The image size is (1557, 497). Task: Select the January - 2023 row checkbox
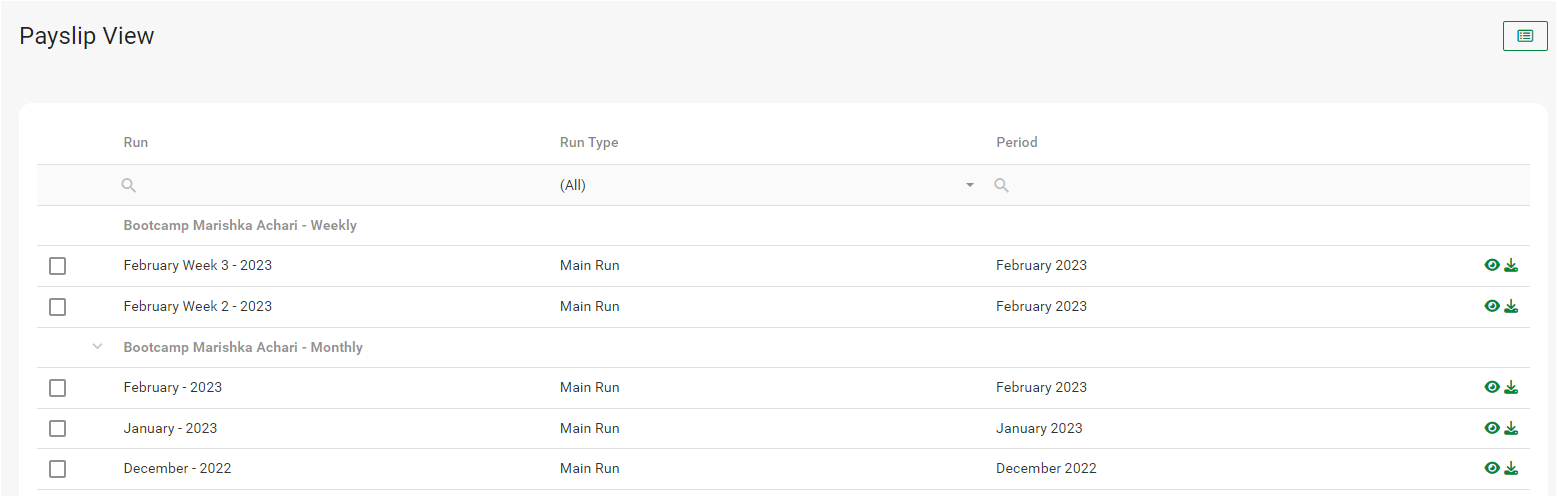(58, 428)
